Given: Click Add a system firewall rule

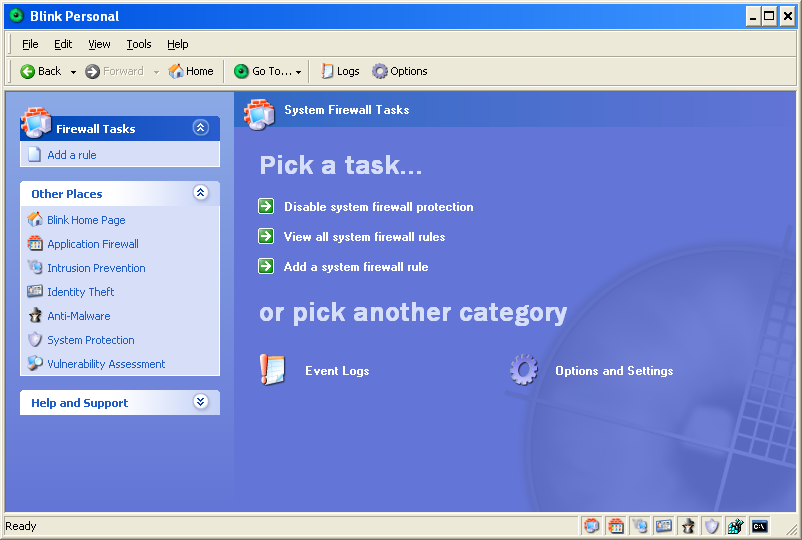Looking at the screenshot, I should pyautogui.click(x=356, y=267).
